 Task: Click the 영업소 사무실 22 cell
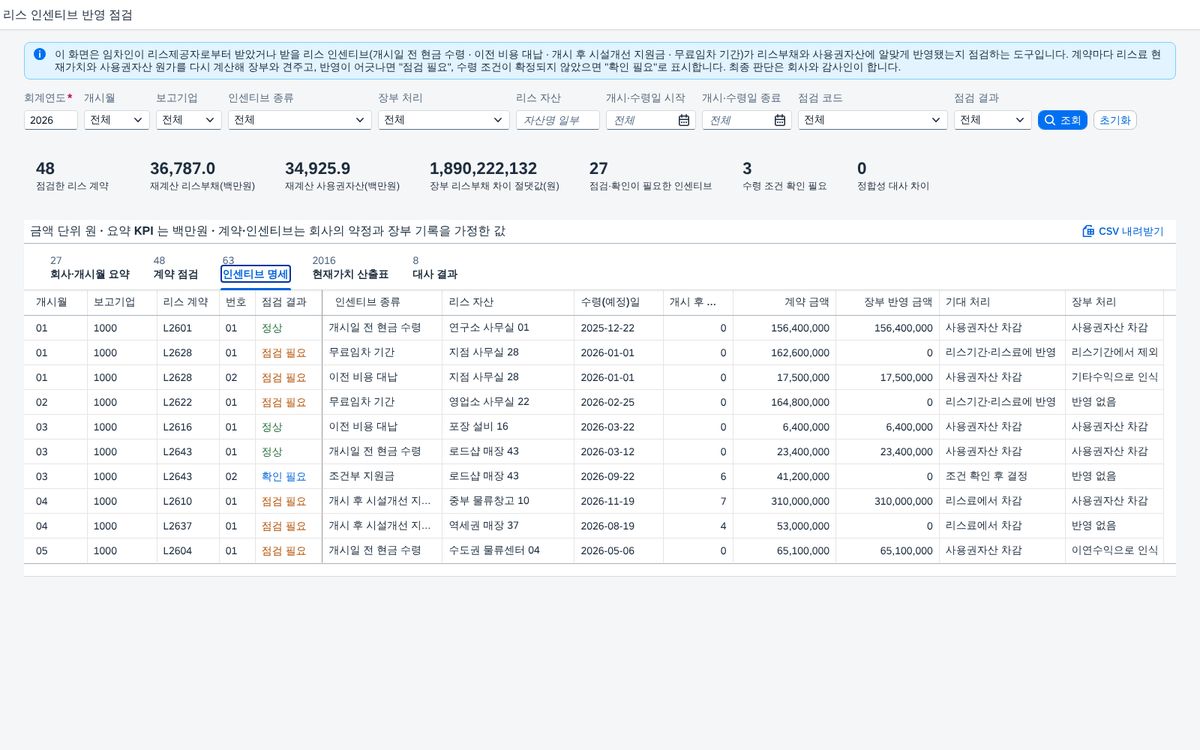click(x=508, y=402)
